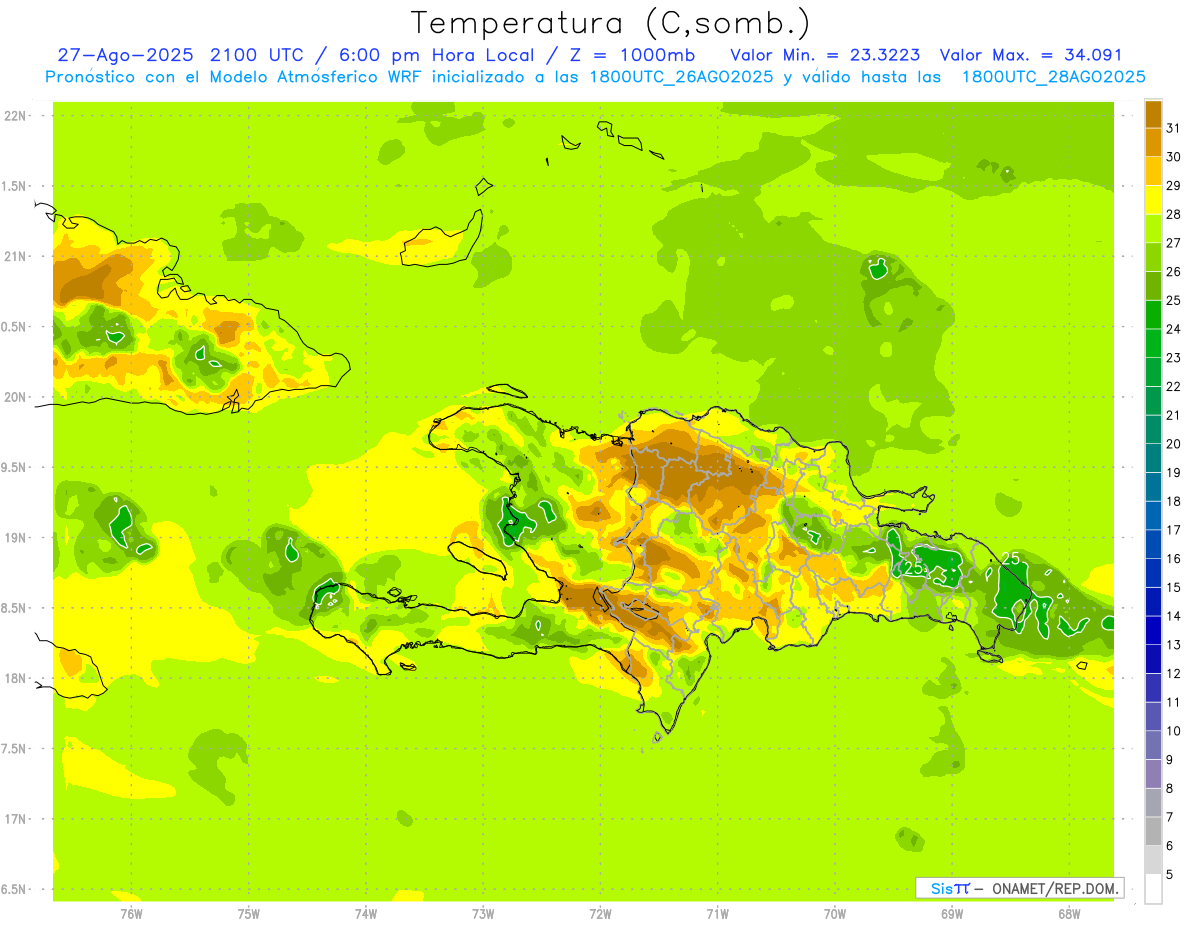This screenshot has width=1200, height=927.
Task: Click the '6.5N' latitude label
Action: [15, 890]
